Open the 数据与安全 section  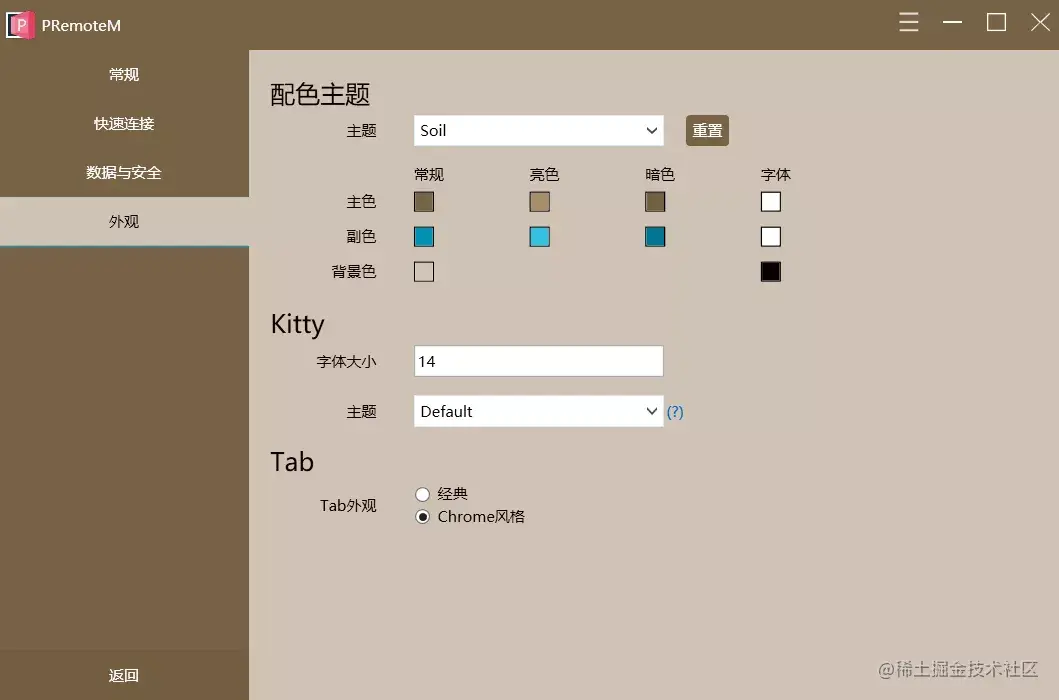pos(123,171)
